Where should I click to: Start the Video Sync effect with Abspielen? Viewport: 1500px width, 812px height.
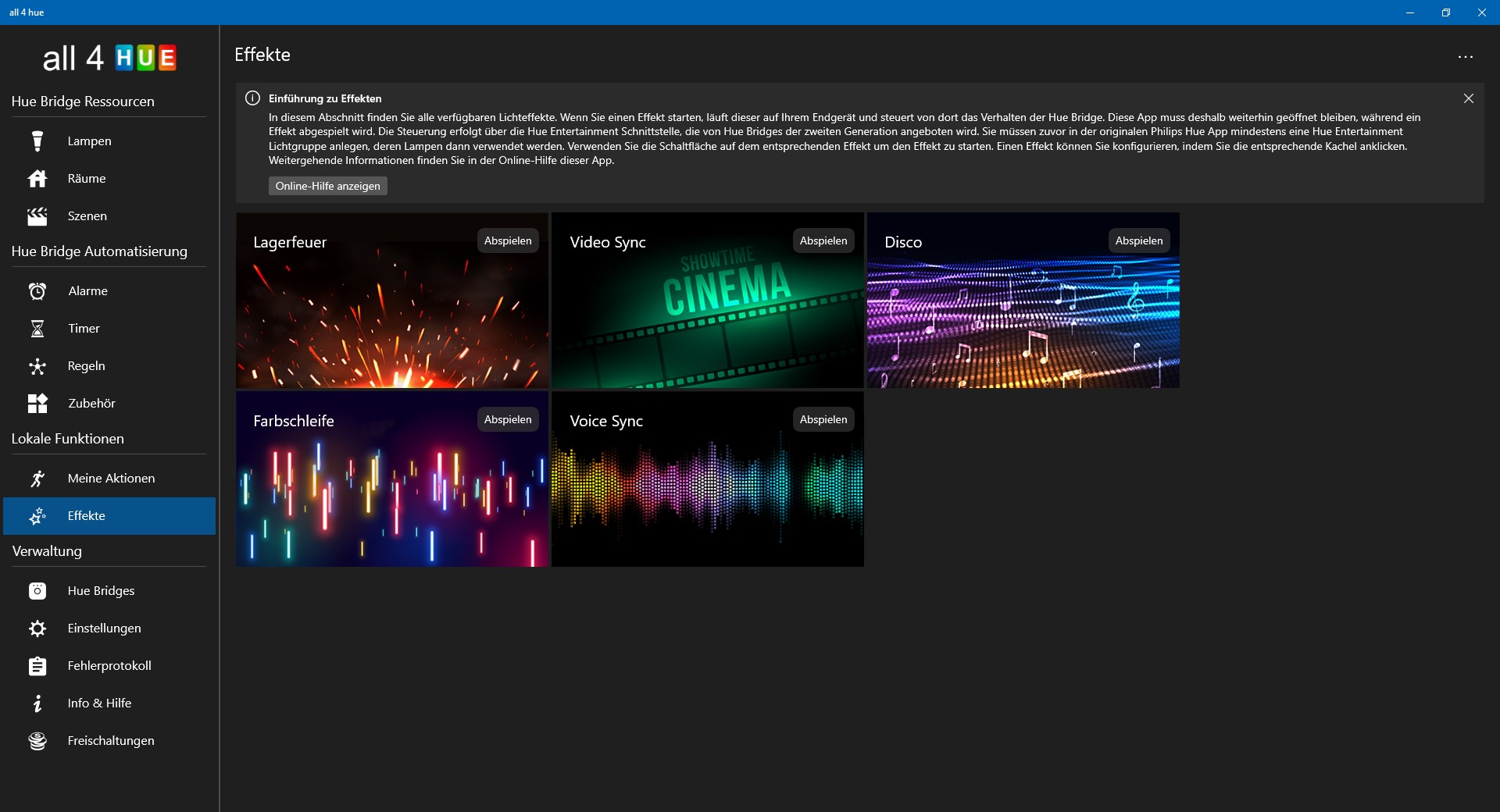click(823, 240)
